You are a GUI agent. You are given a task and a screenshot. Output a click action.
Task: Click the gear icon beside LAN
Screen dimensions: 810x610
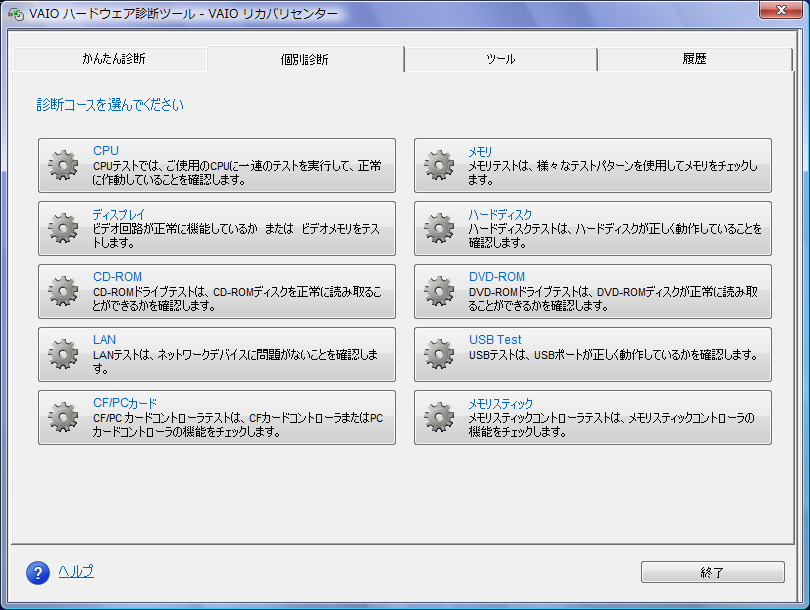coord(63,354)
